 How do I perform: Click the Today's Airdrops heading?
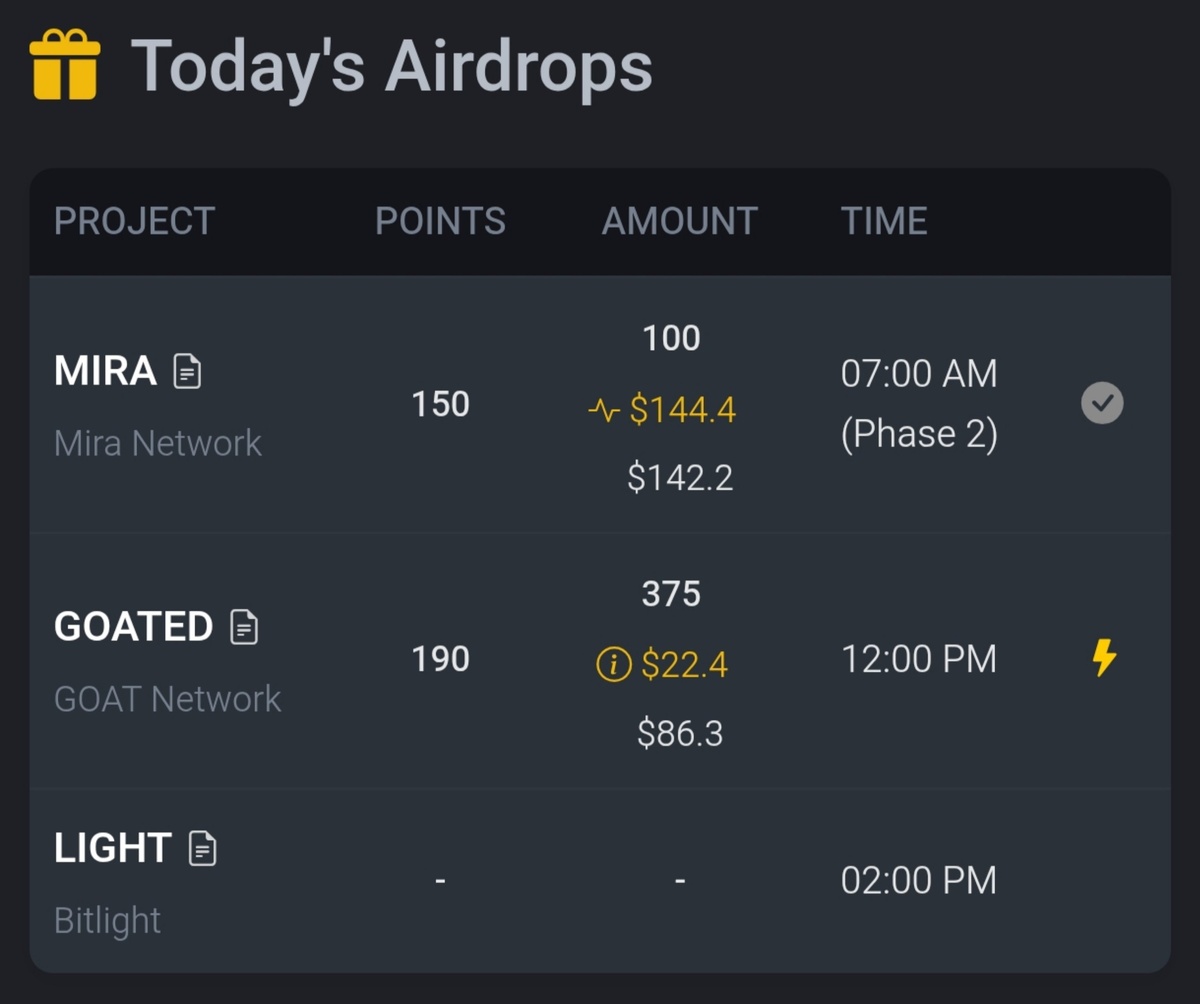(x=391, y=66)
